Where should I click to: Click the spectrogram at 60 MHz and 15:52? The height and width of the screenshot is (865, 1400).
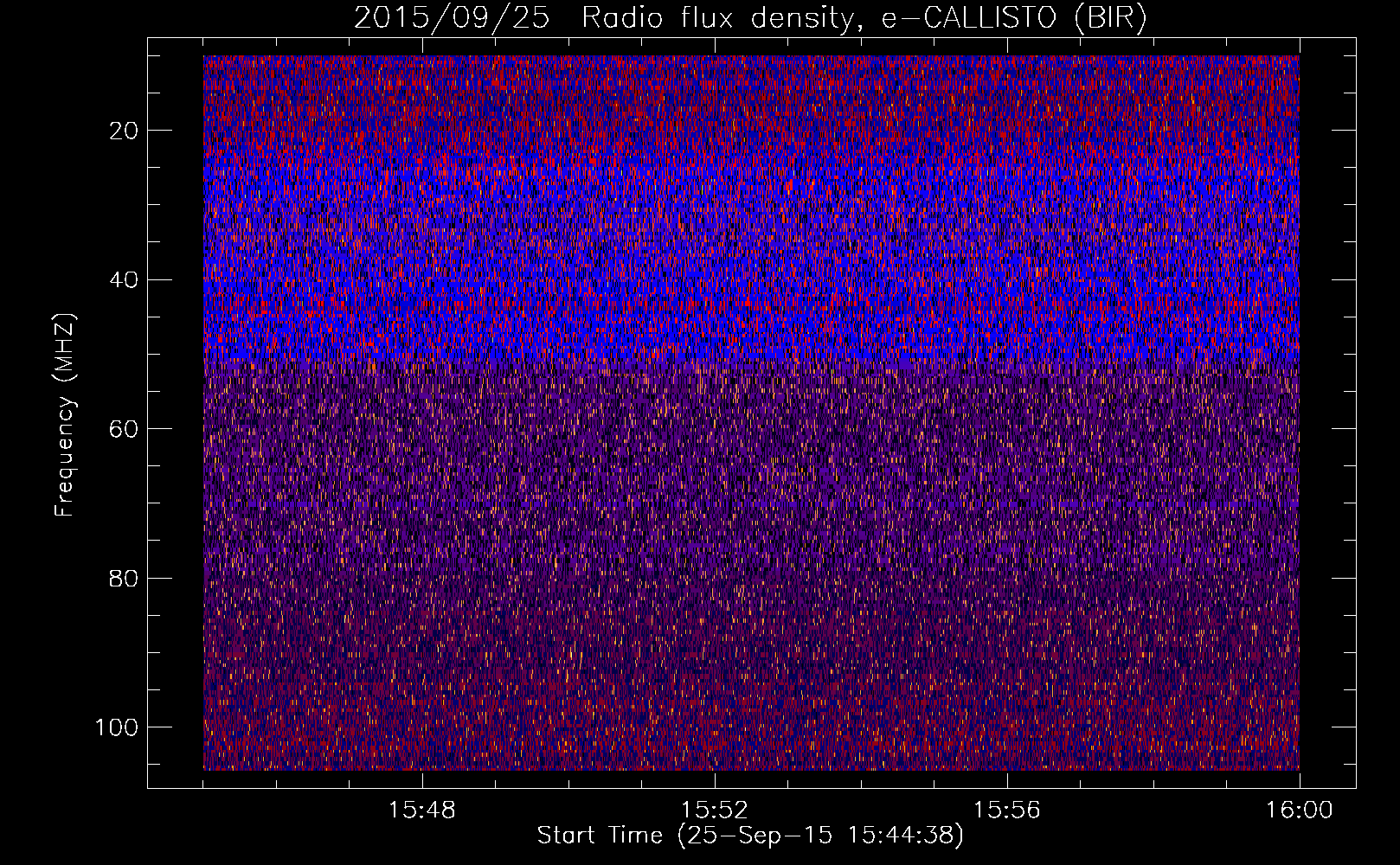click(714, 429)
